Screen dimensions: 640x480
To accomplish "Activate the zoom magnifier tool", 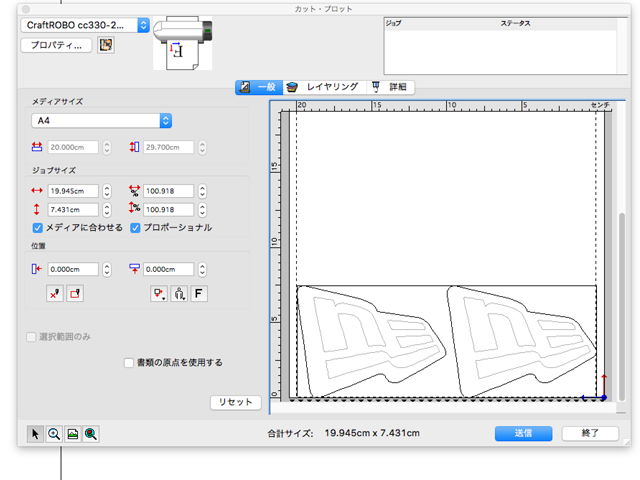I will tap(54, 434).
